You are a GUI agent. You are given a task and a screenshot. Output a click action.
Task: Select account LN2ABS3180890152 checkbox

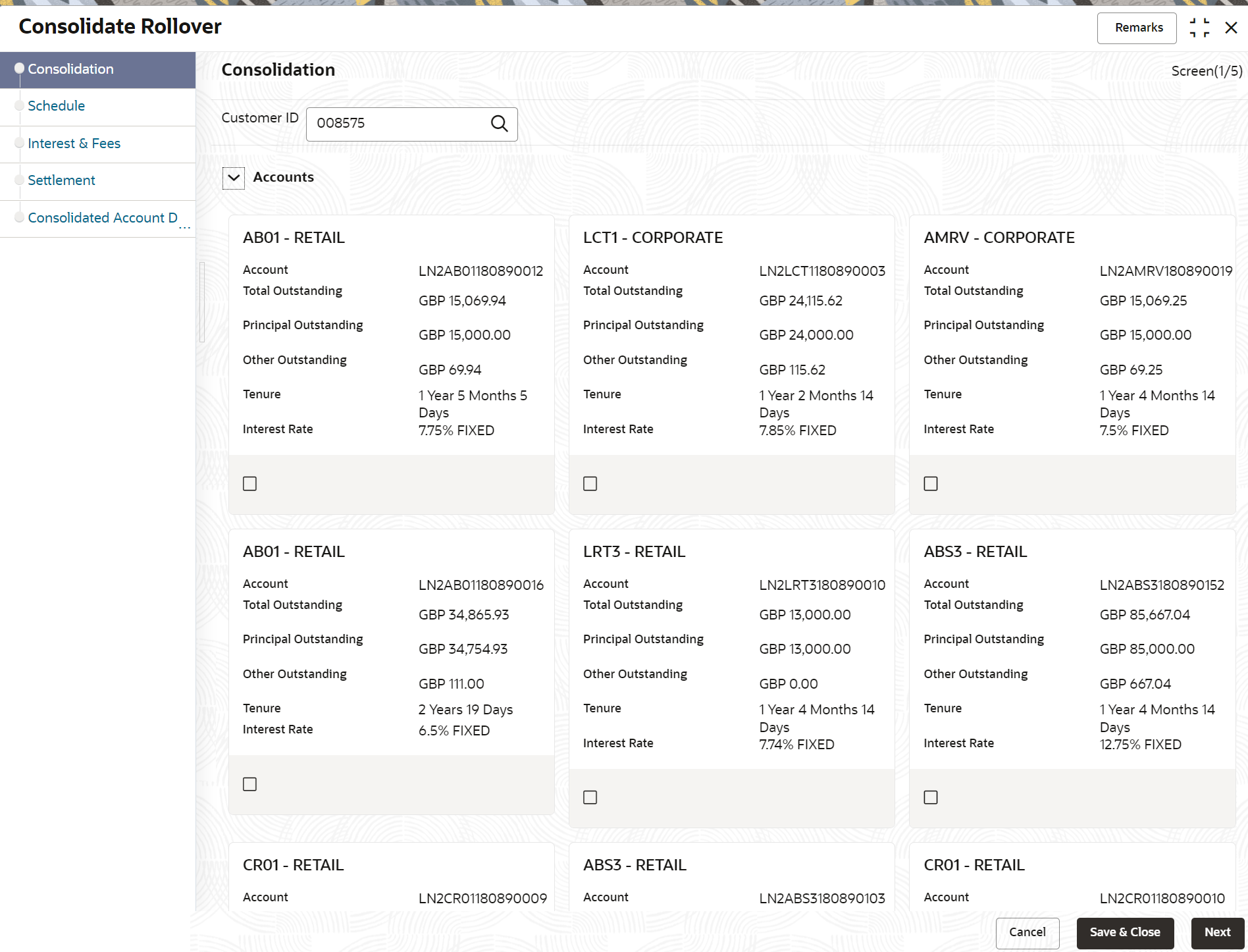coord(931,797)
